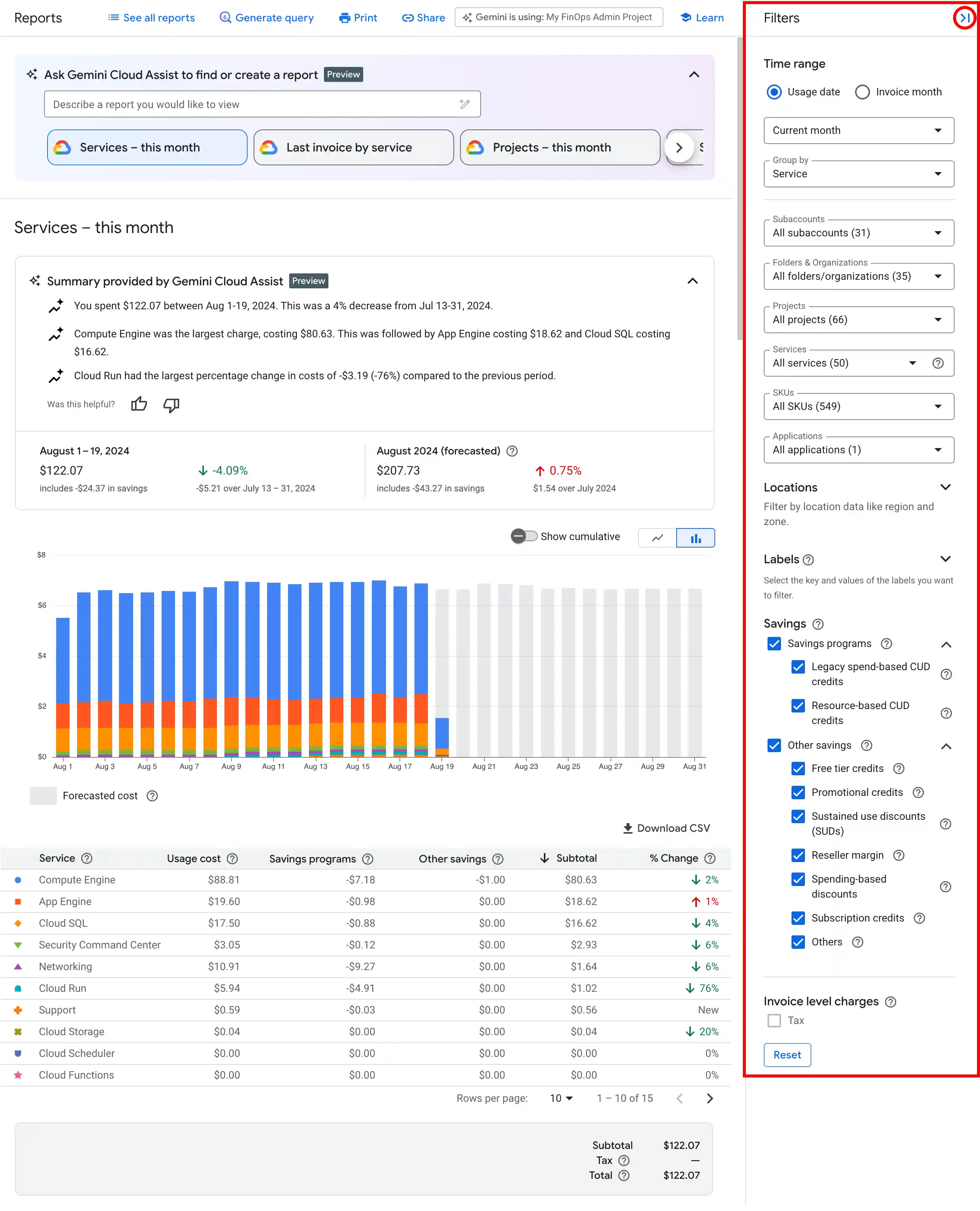Click next arrow in report suggestions carousel
This screenshot has height=1211, width=980.
coord(679,147)
